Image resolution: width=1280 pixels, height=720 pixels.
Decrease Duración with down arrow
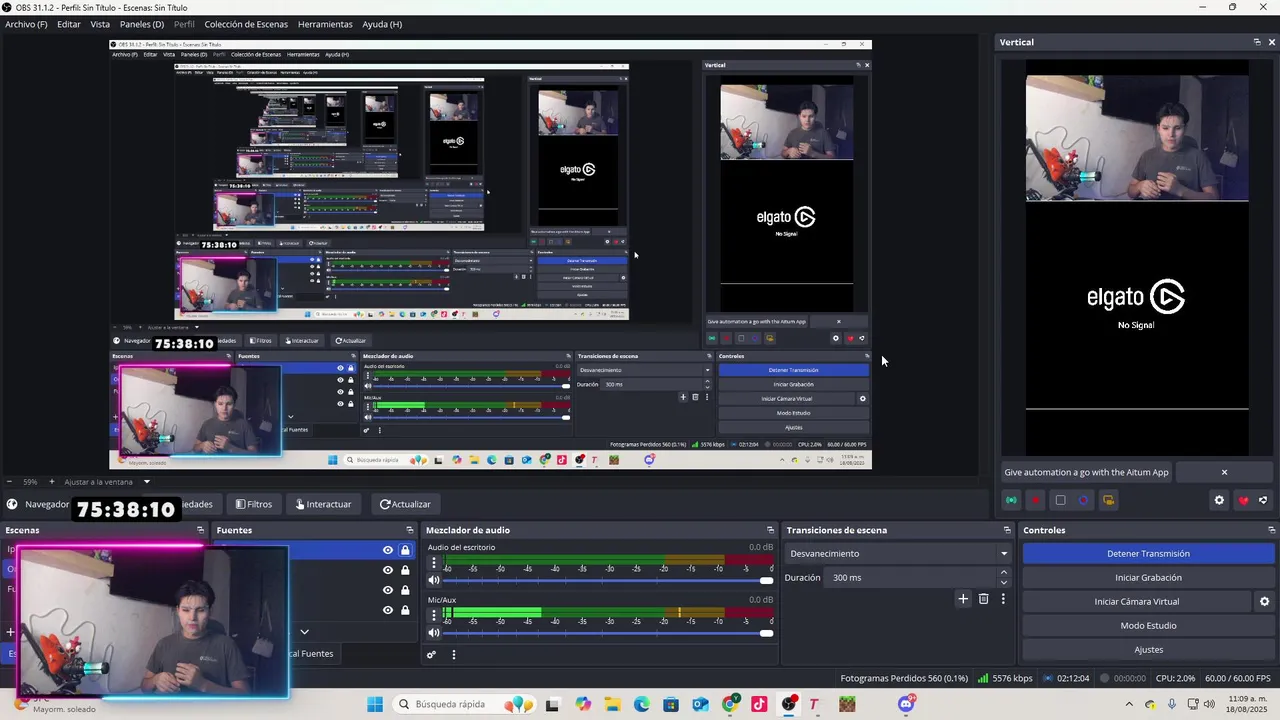coord(1004,582)
